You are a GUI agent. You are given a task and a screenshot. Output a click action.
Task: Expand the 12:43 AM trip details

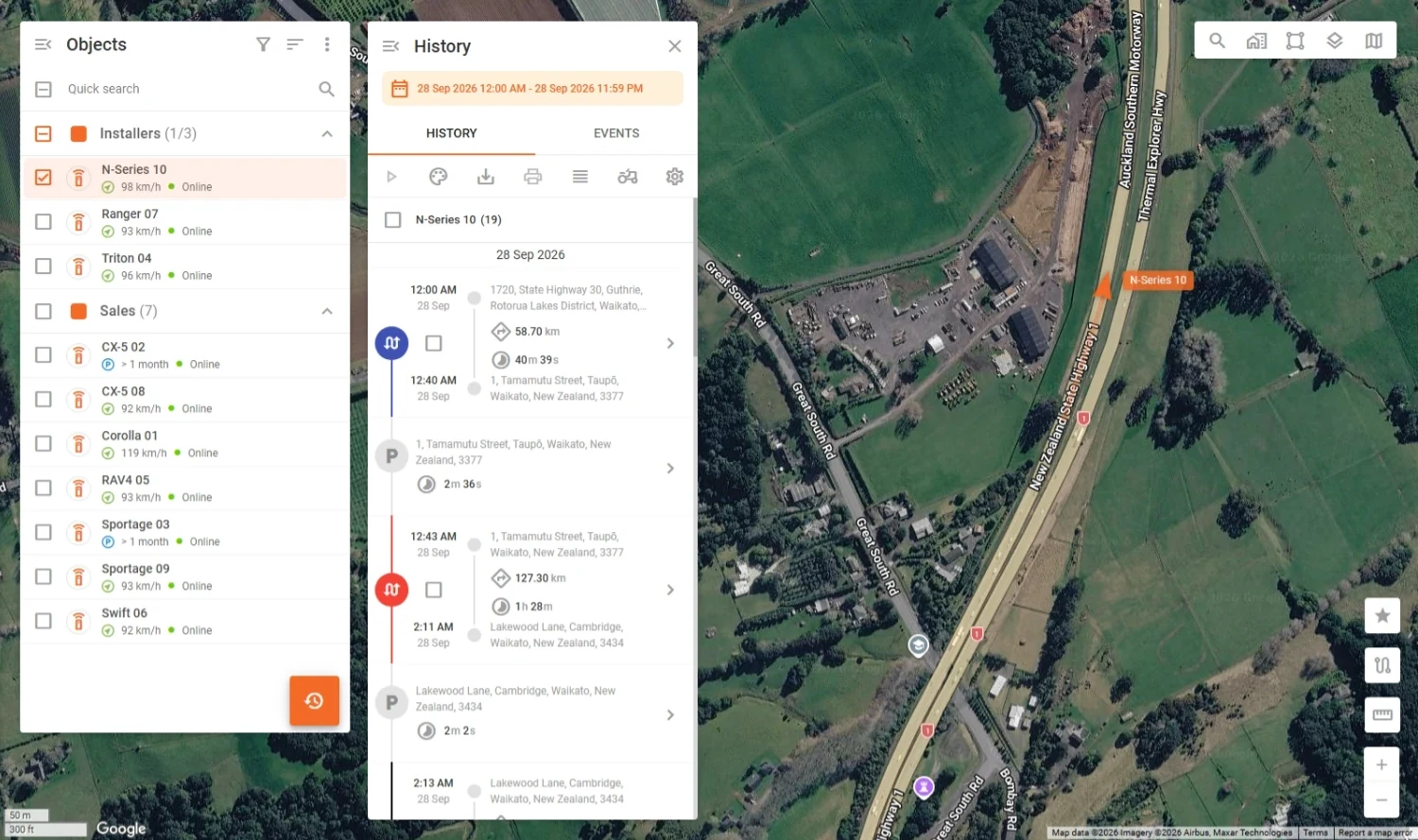click(670, 591)
